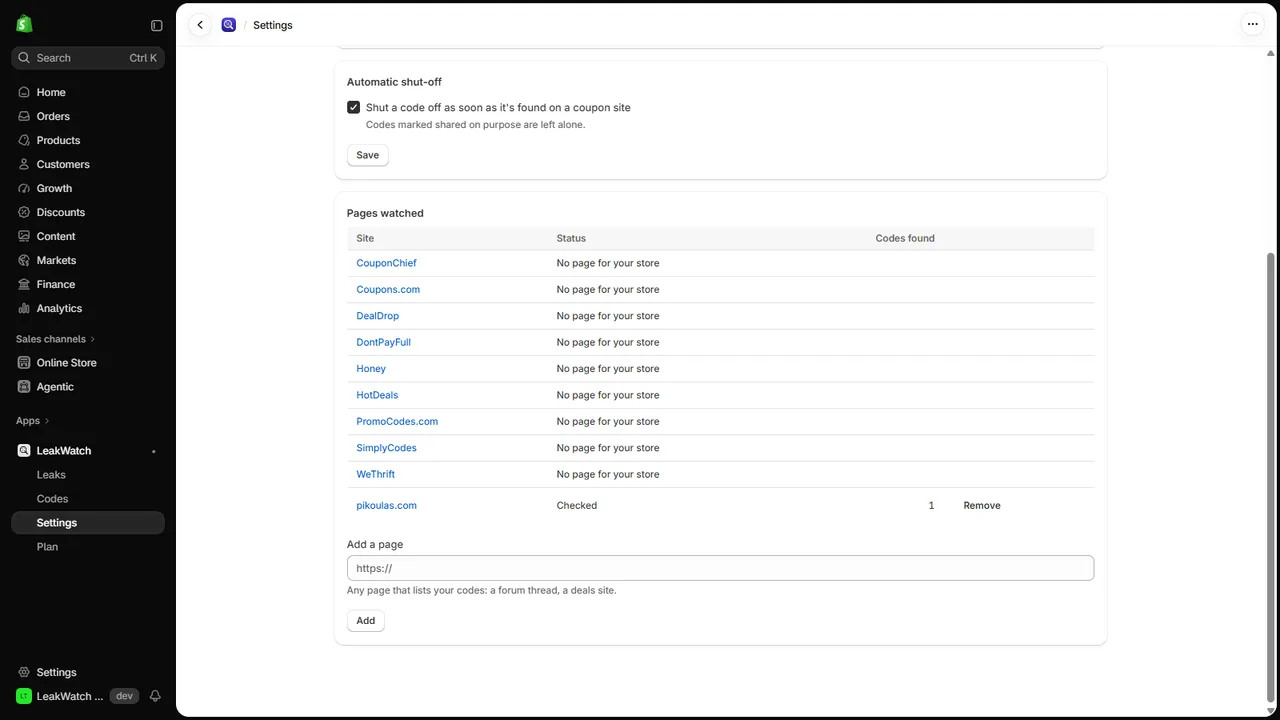Click the LeakWatch app icon in sidebar
The width and height of the screenshot is (1280, 720).
click(x=24, y=450)
